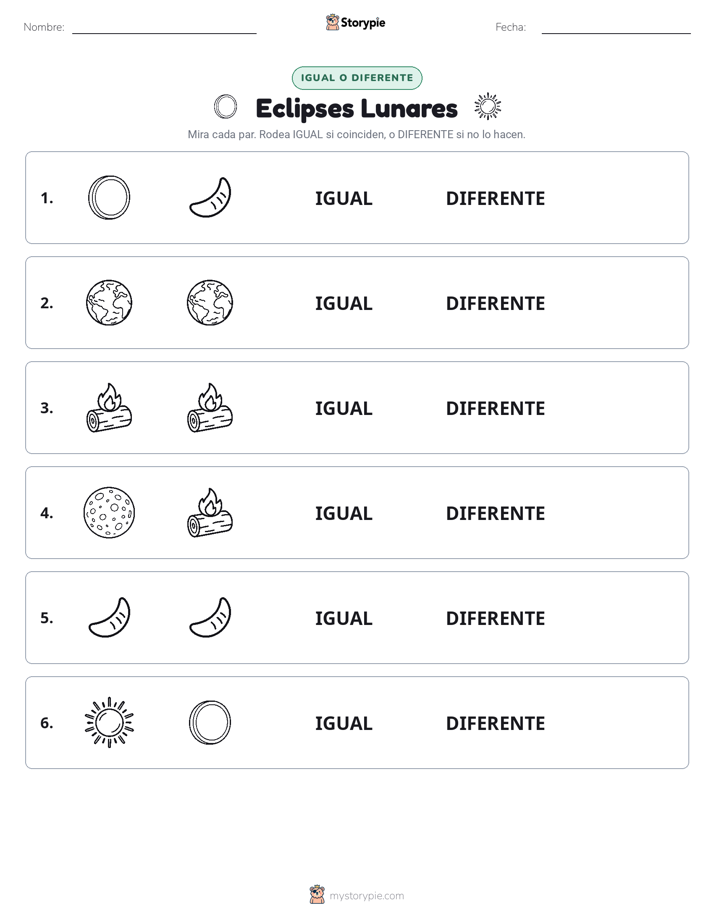Choose IGUAL for question 3

click(x=343, y=408)
